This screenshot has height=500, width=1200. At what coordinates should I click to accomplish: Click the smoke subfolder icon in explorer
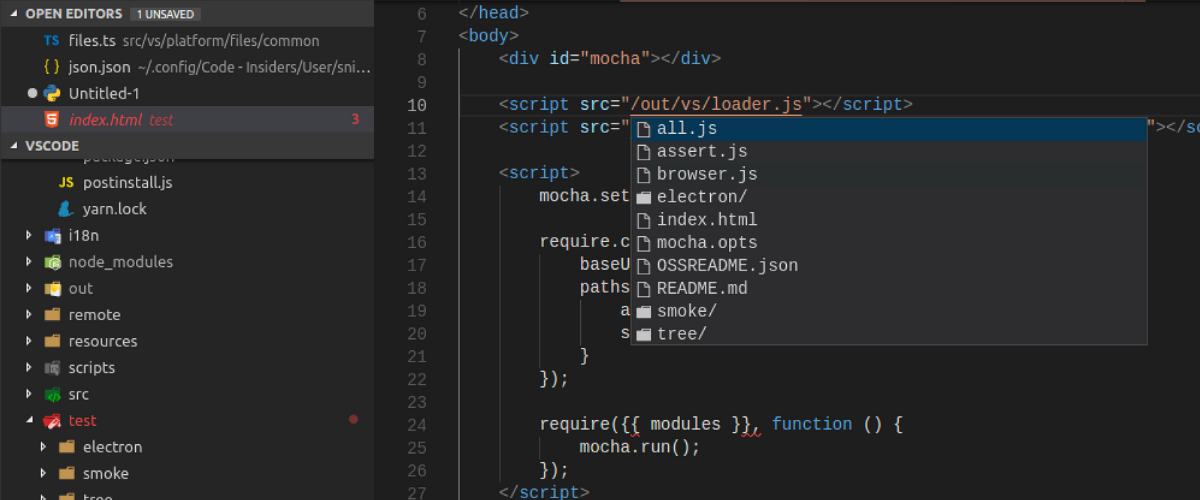tap(67, 473)
